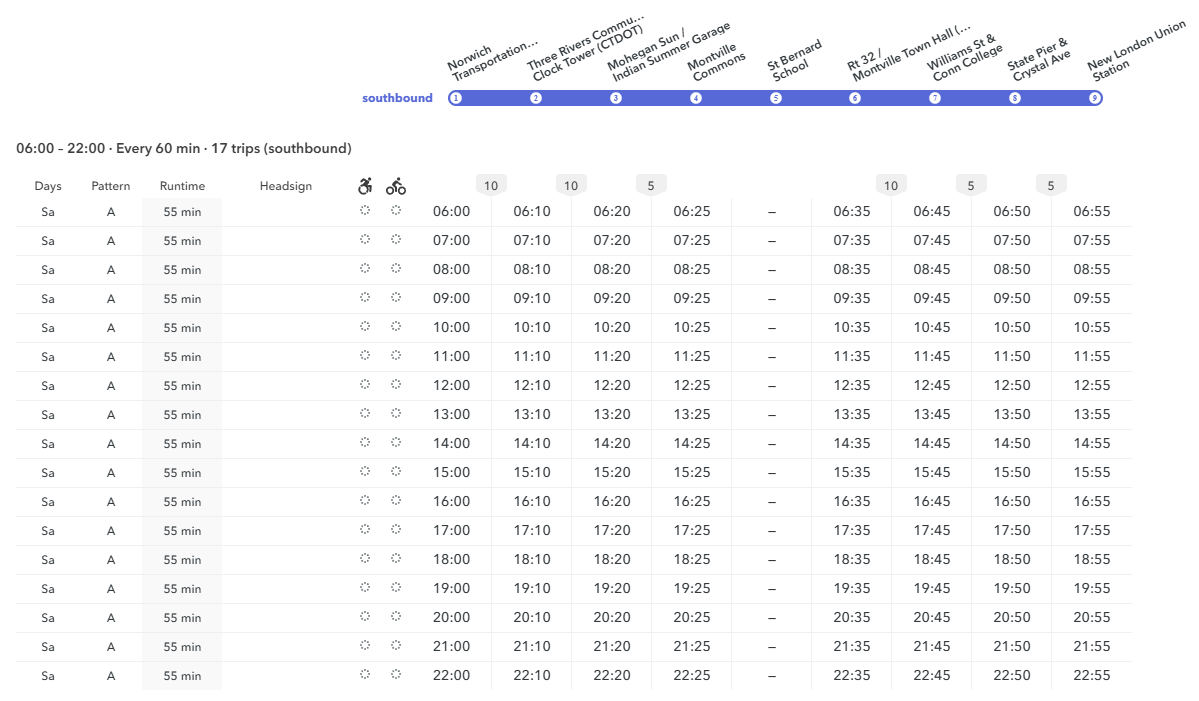The image size is (1199, 701).
Task: Click wheelchair indicator in the 11:00 trip row
Action: (365, 355)
